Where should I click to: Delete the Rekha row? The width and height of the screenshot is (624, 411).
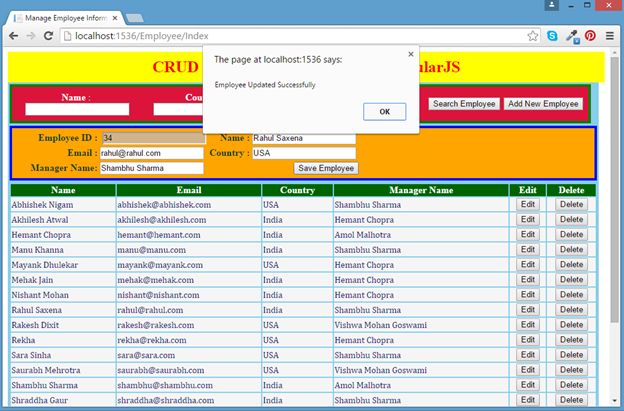[x=571, y=340]
